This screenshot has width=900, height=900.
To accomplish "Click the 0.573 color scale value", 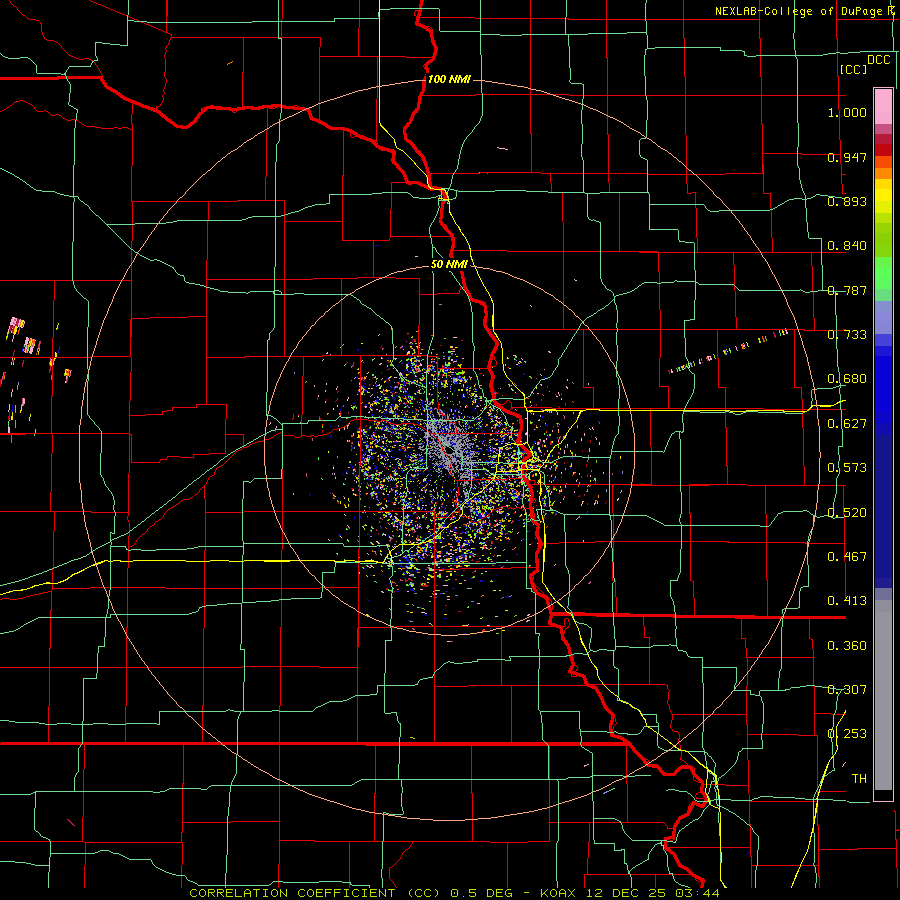I will point(847,468).
